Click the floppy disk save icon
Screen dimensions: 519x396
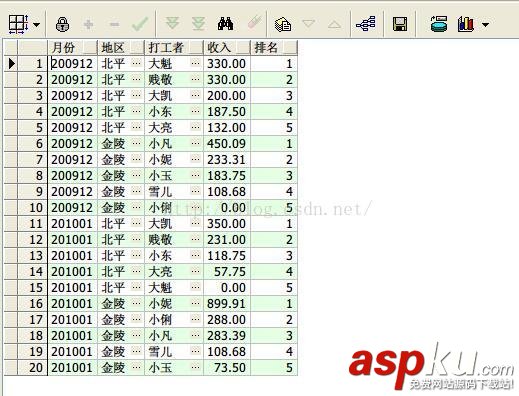click(400, 24)
